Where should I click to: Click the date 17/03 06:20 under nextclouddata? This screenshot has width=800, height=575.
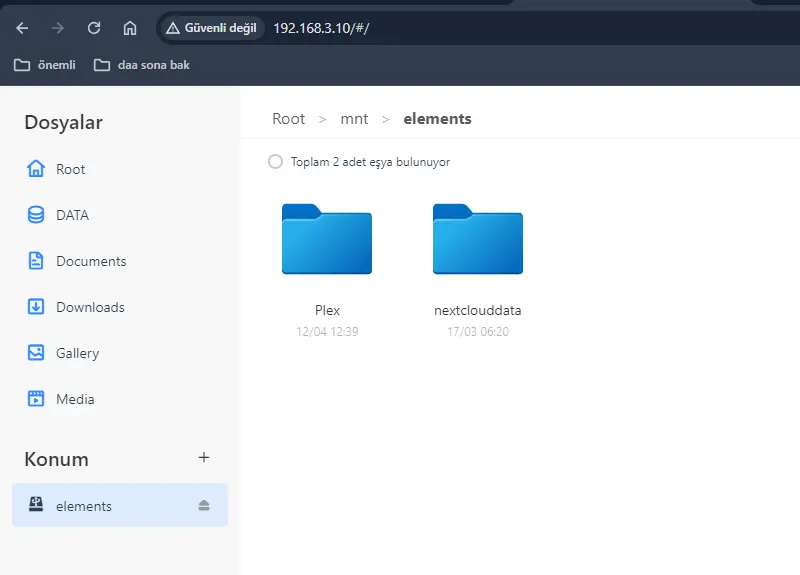478,332
